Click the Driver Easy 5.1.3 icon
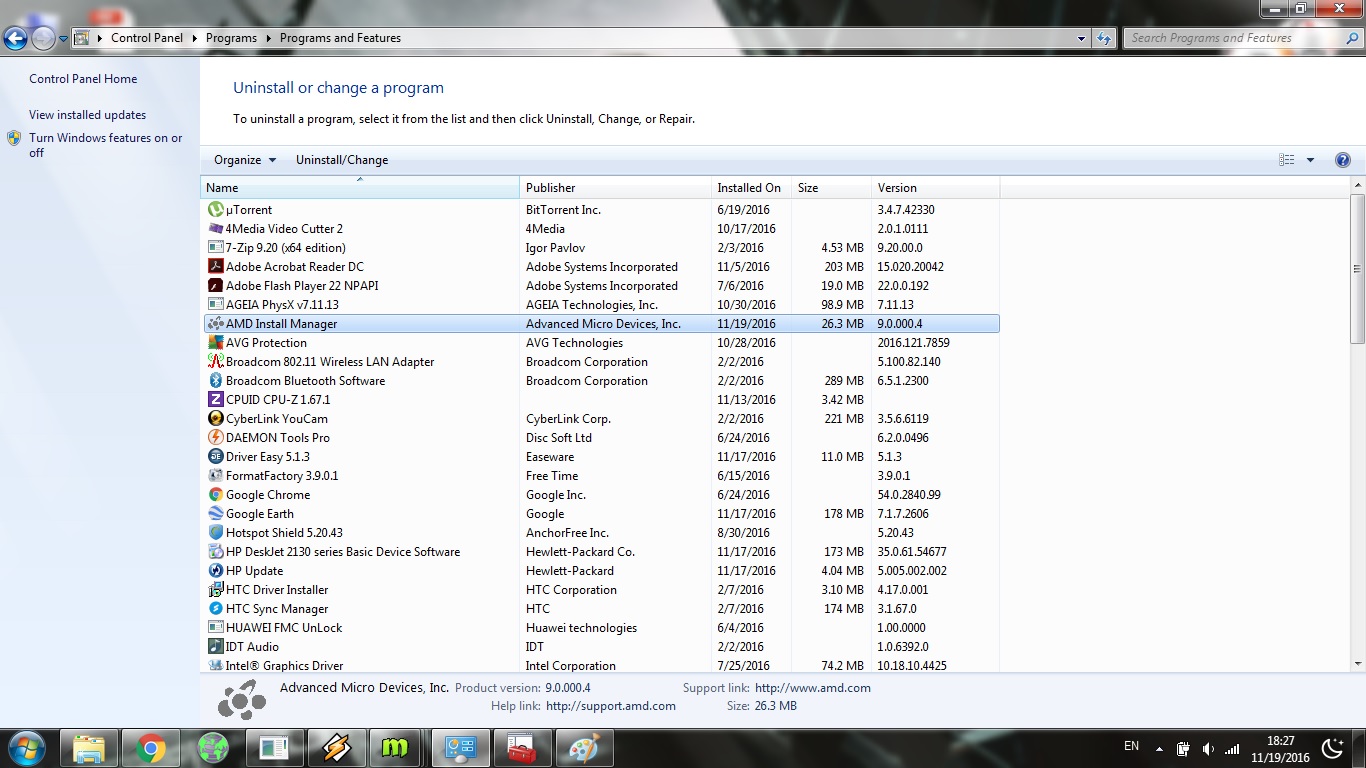The height and width of the screenshot is (768, 1366). 215,457
